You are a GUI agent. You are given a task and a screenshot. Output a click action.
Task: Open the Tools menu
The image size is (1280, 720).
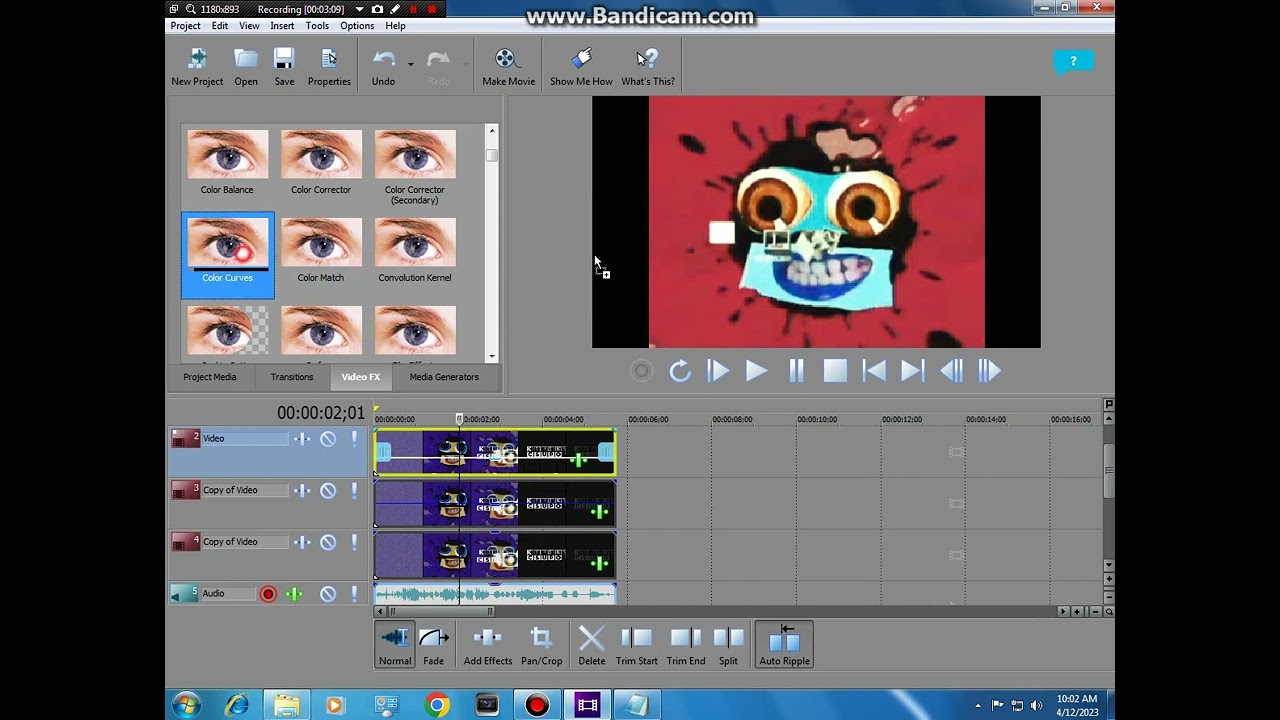(x=317, y=26)
